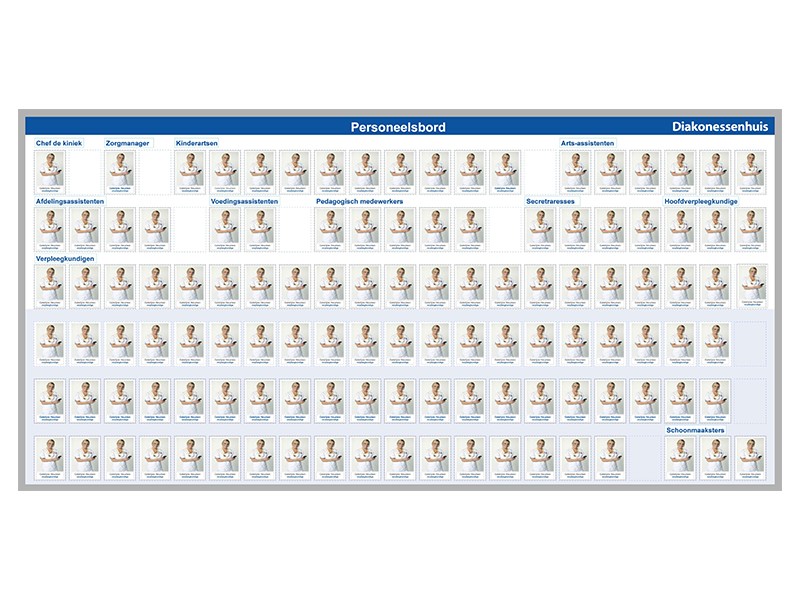This screenshot has width=800, height=600.
Task: Open the staff photo under Zorgmanager
Action: 120,172
